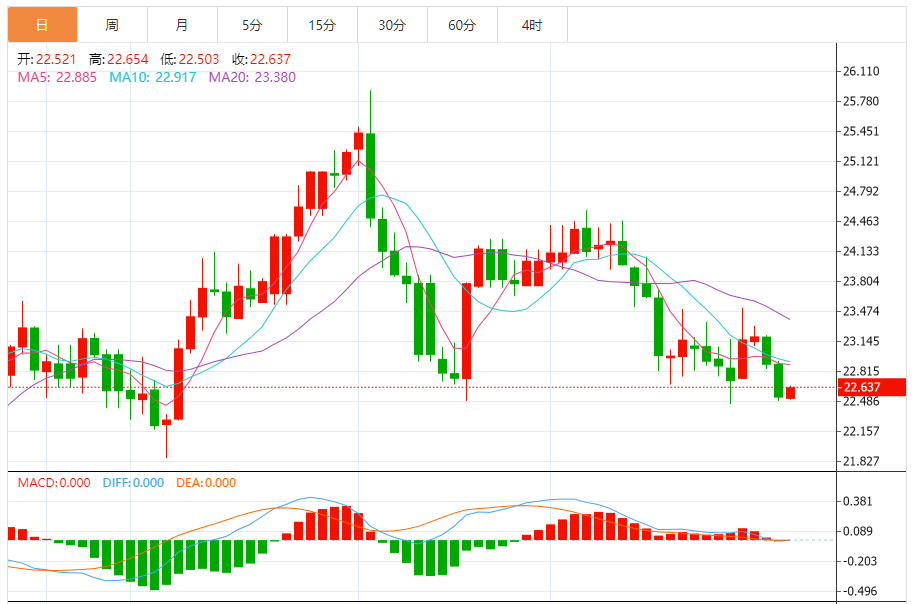Show the 60分 interval chart
The height and width of the screenshot is (604, 912).
click(x=462, y=25)
